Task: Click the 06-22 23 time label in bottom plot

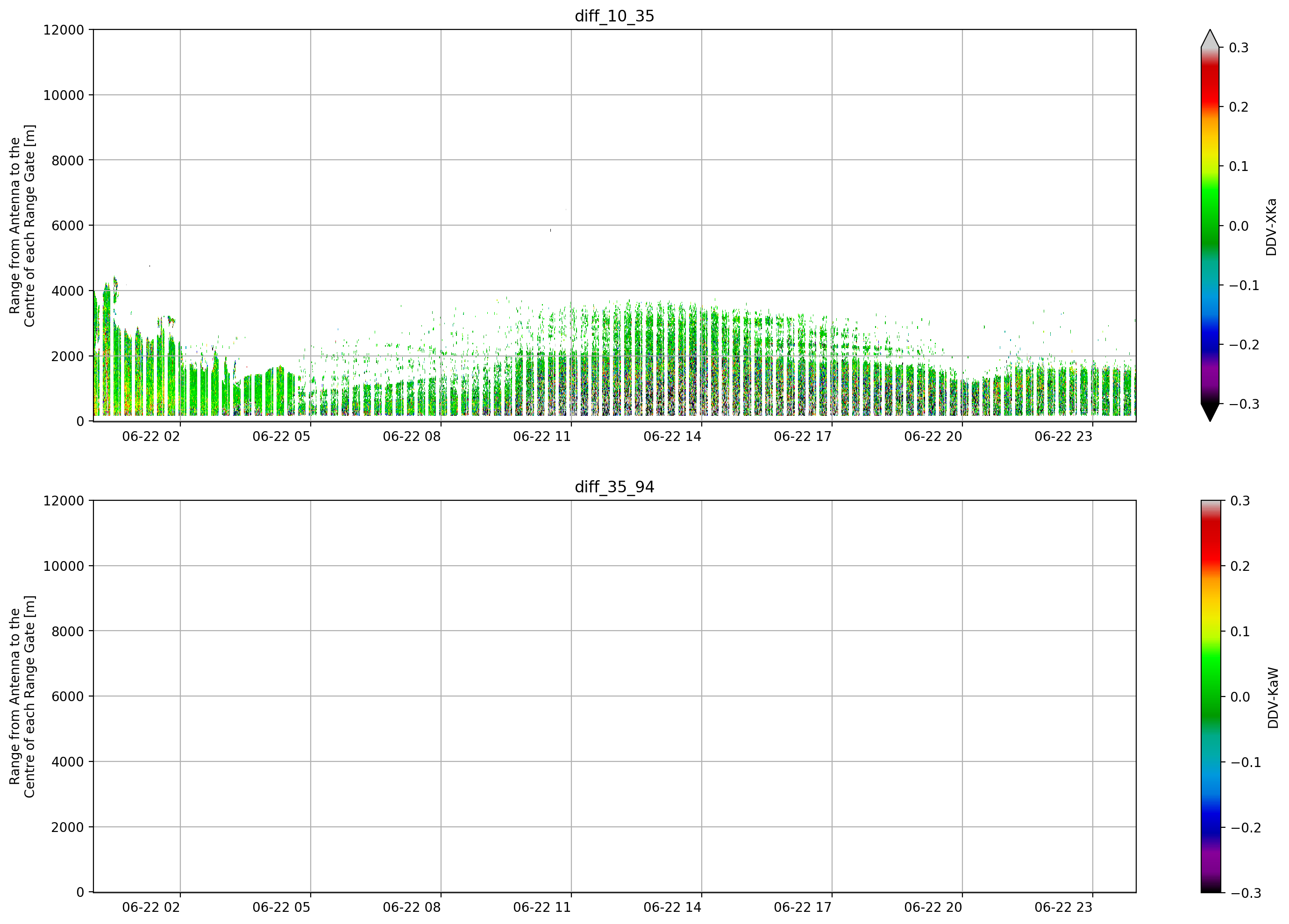Action: 1063,908
